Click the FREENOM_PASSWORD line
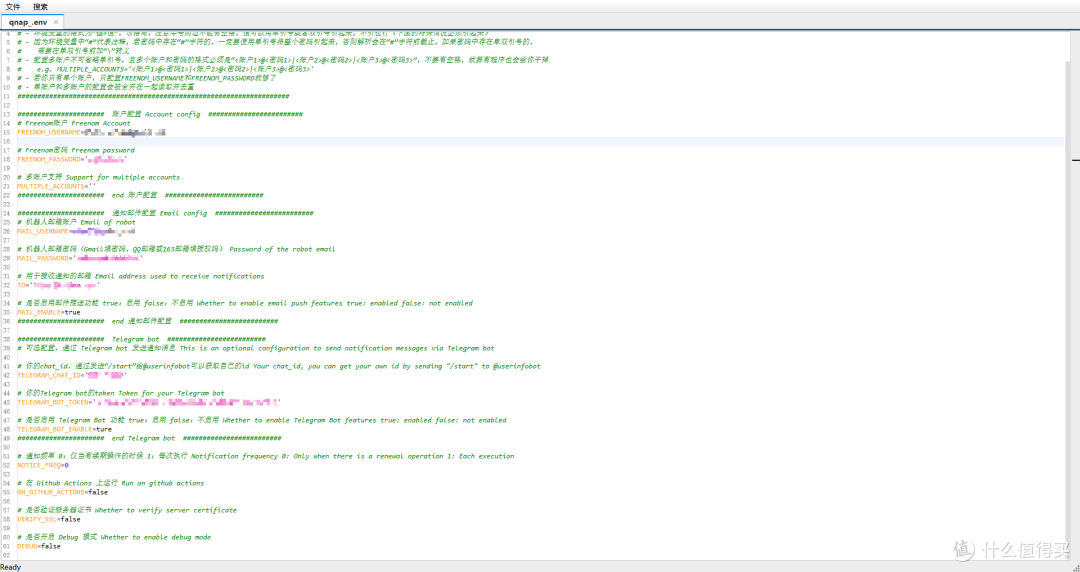 (72, 159)
